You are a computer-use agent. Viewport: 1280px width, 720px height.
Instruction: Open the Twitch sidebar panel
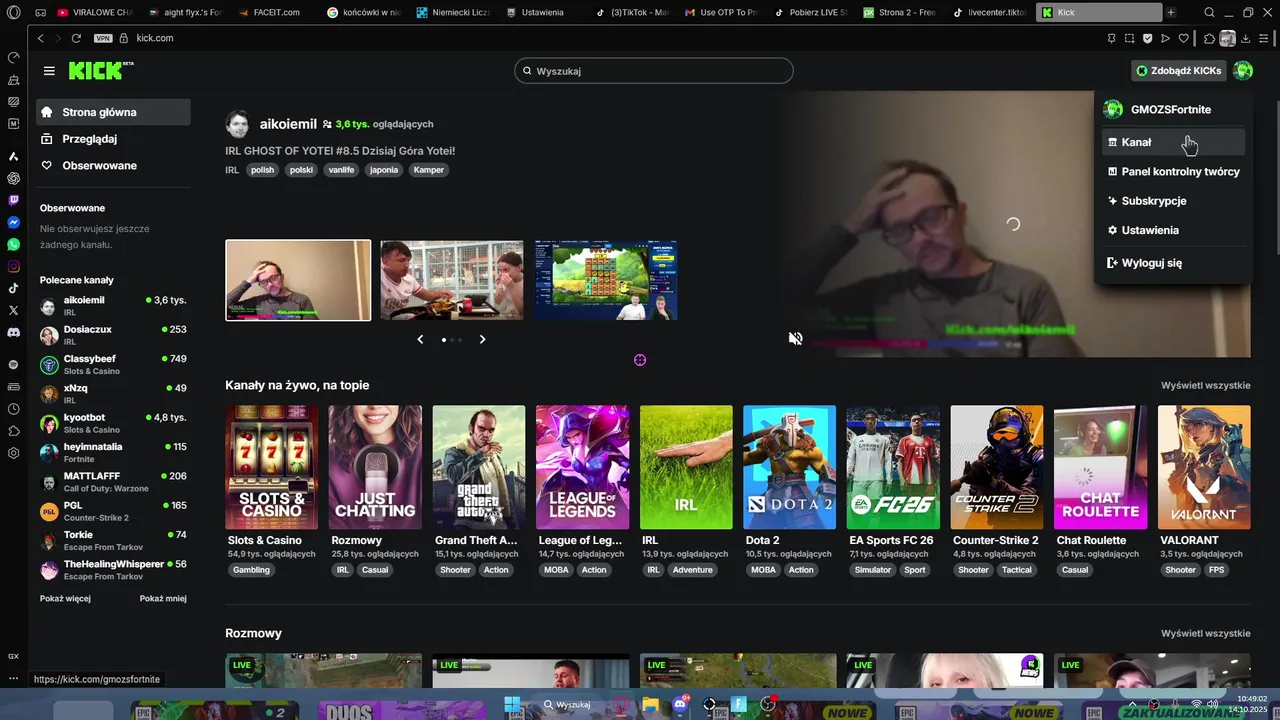tap(13, 200)
